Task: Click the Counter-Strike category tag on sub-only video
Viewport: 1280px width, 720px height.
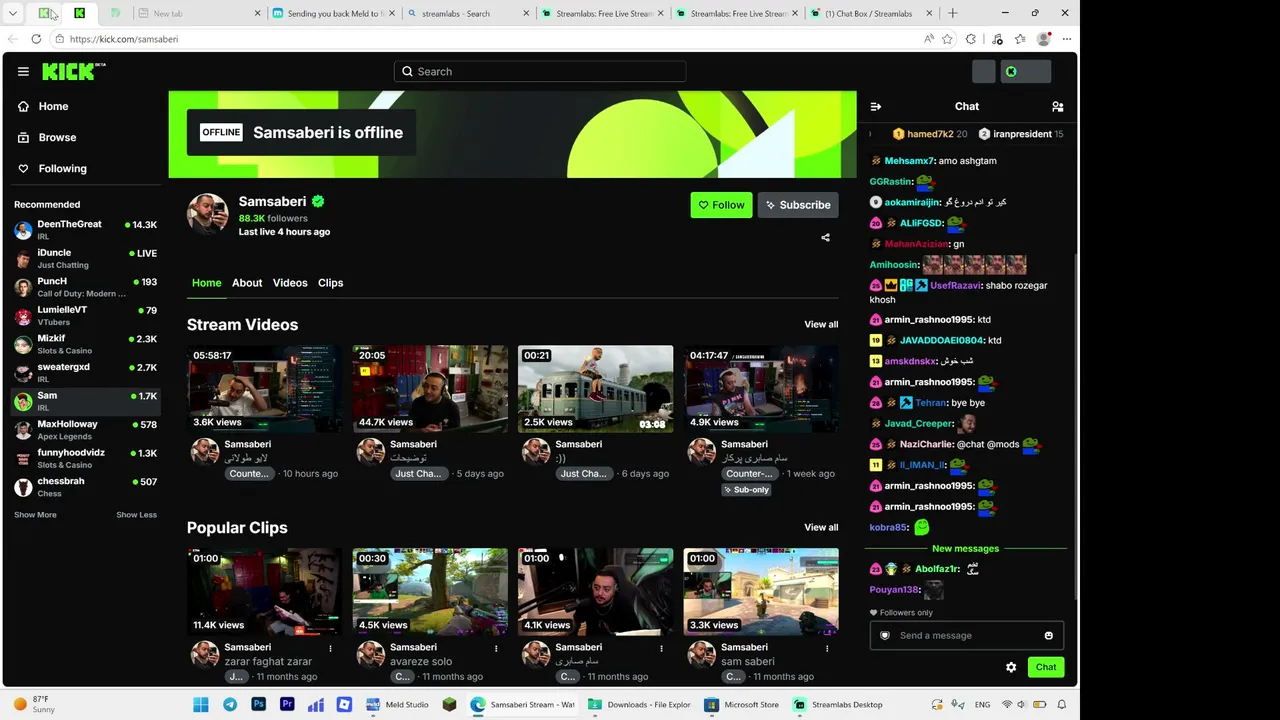Action: pos(750,474)
